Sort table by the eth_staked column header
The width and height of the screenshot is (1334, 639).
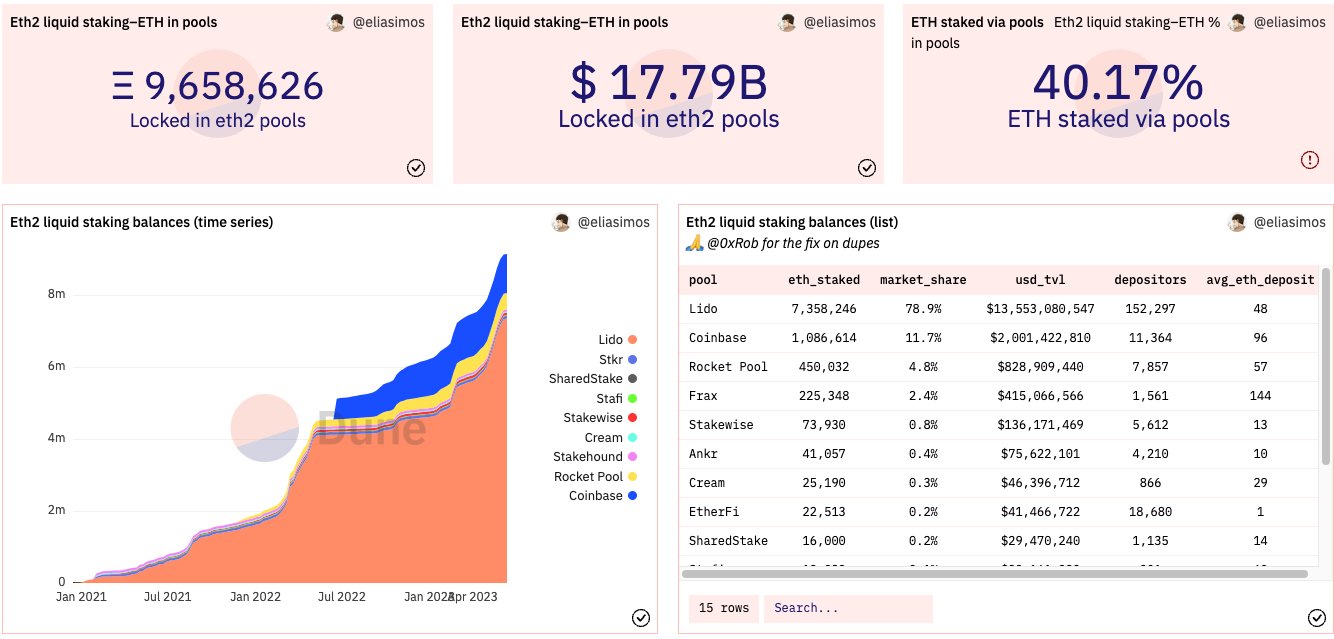tap(822, 280)
